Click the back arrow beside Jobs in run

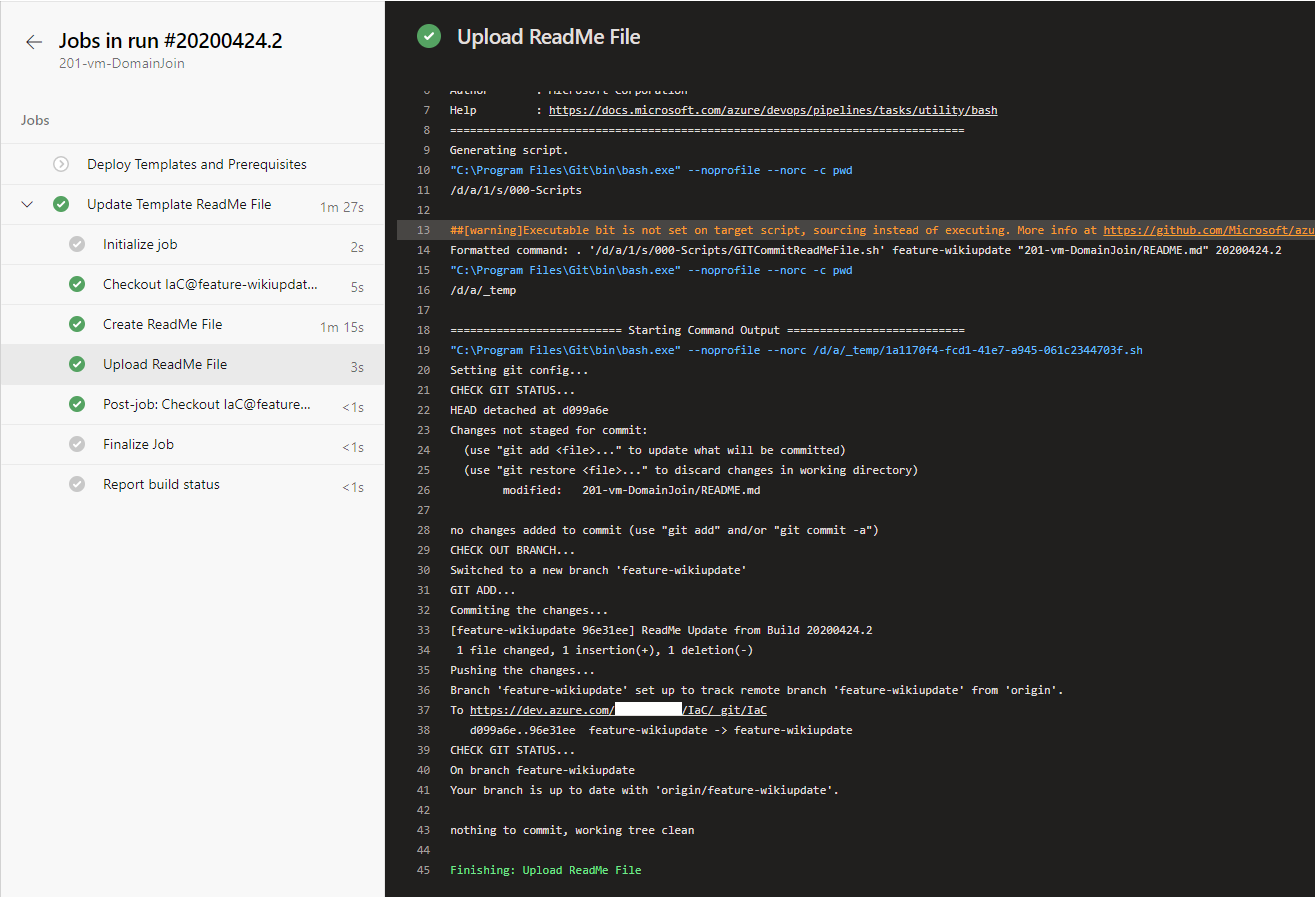(x=34, y=42)
